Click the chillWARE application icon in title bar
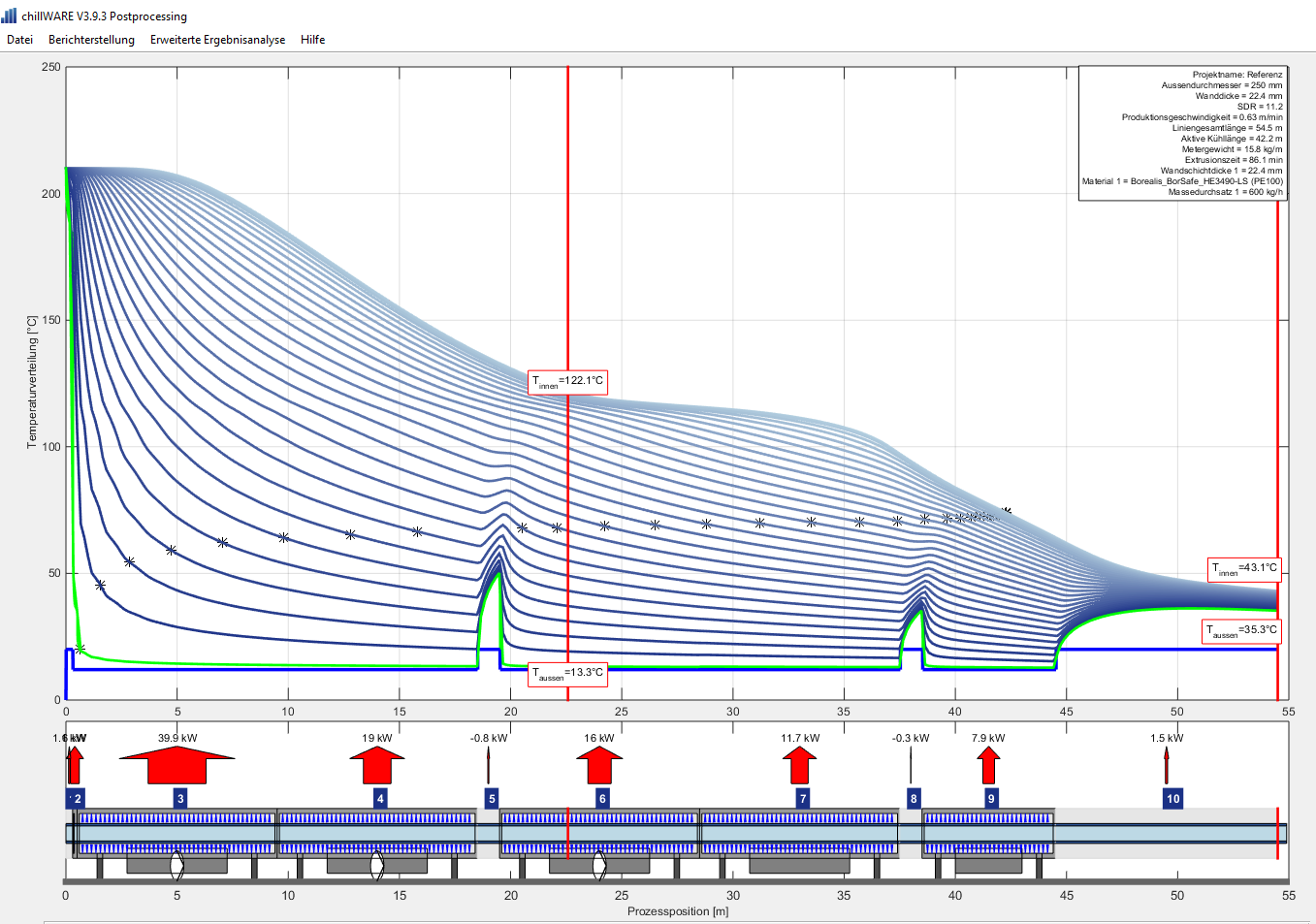 click(x=10, y=16)
